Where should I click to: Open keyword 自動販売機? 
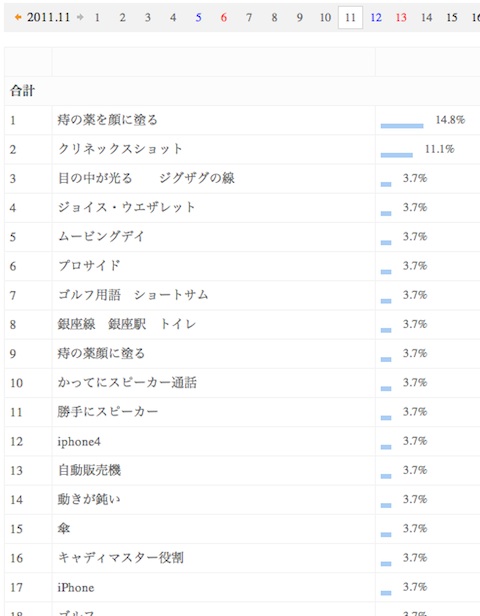tap(89, 470)
